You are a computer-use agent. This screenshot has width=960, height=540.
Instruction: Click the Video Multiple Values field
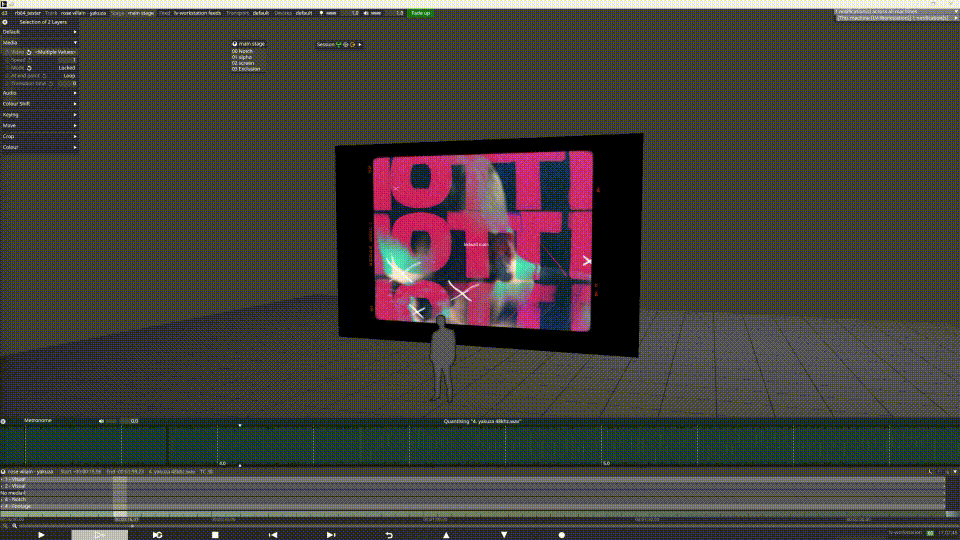[x=55, y=52]
